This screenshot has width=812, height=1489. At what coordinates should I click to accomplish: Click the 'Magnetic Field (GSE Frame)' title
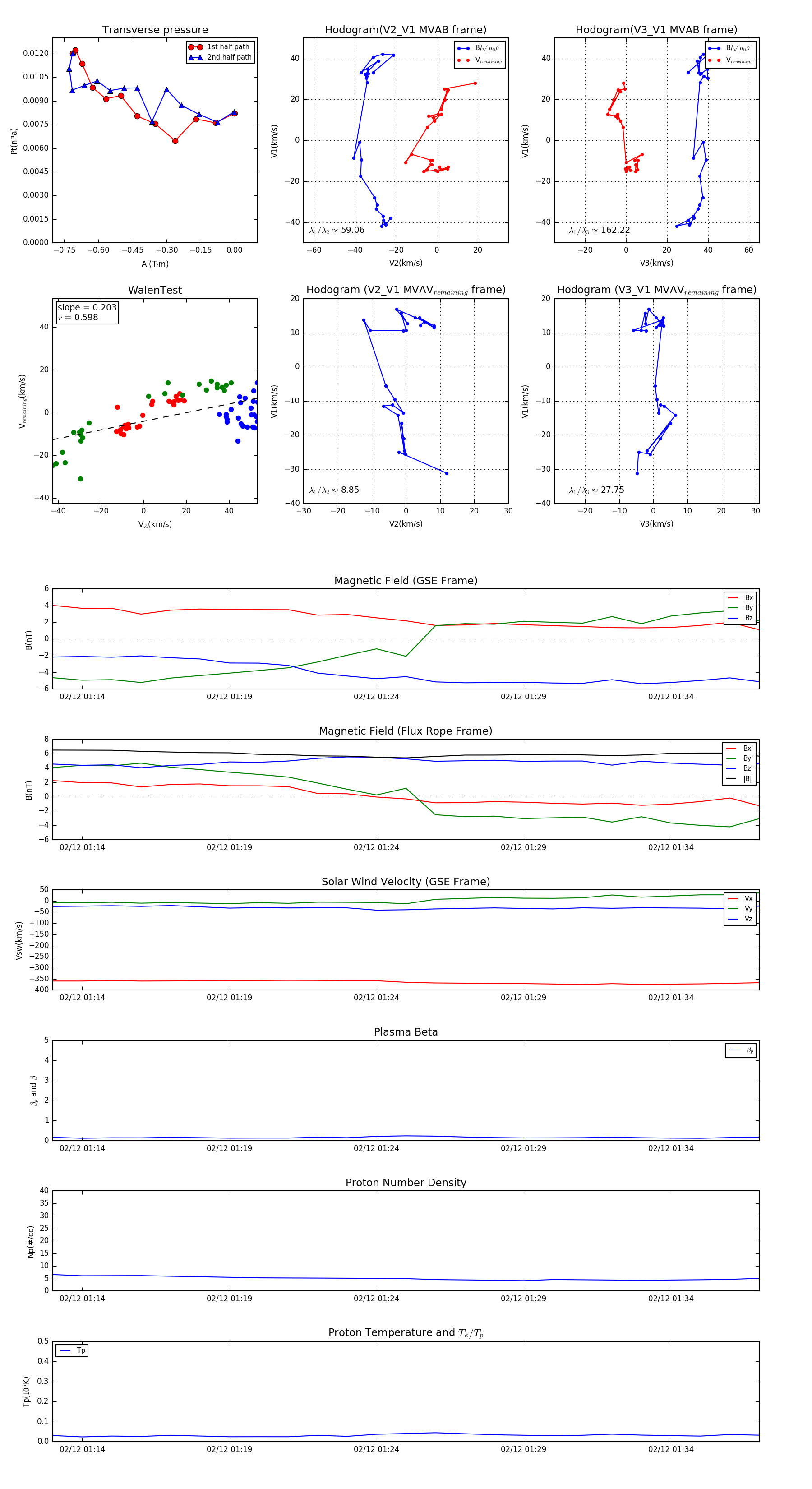coord(406,581)
